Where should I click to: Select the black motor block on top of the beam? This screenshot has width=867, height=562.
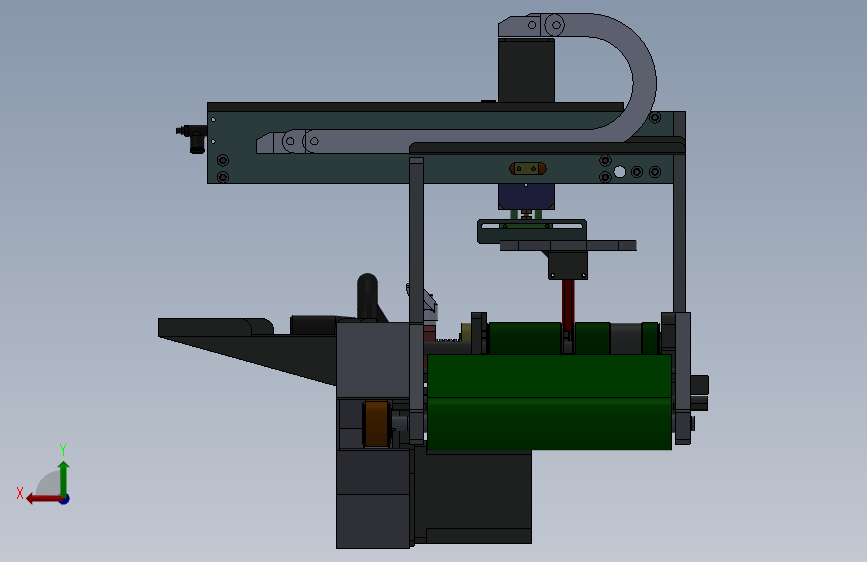[526, 70]
